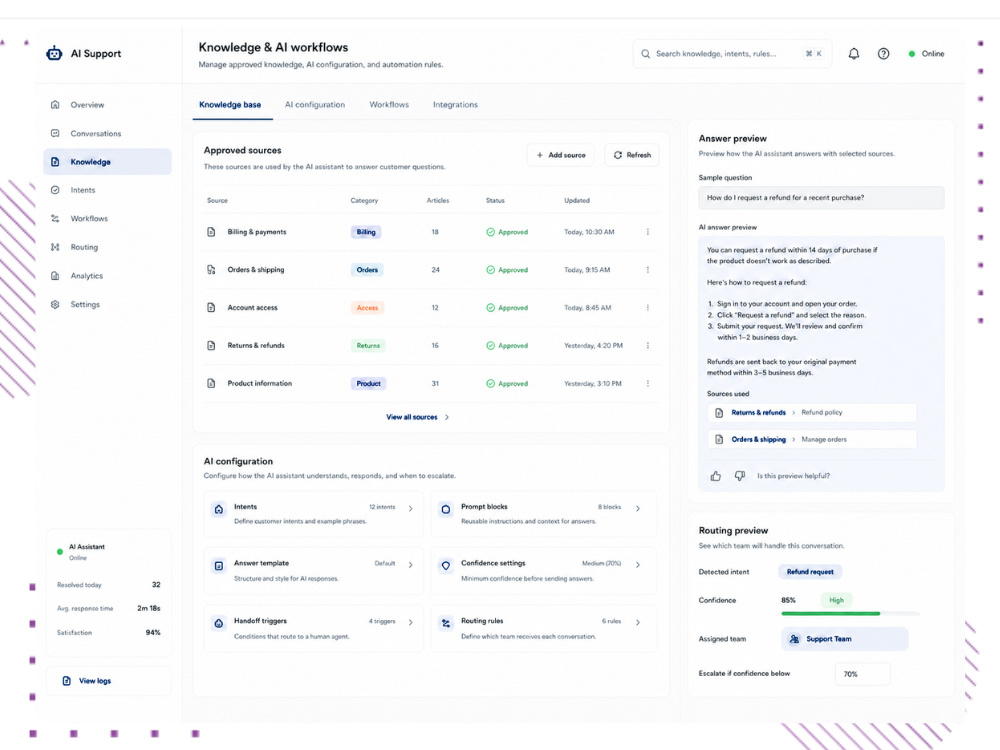Click the orange Access category tag
The image size is (1000, 750).
coord(367,307)
